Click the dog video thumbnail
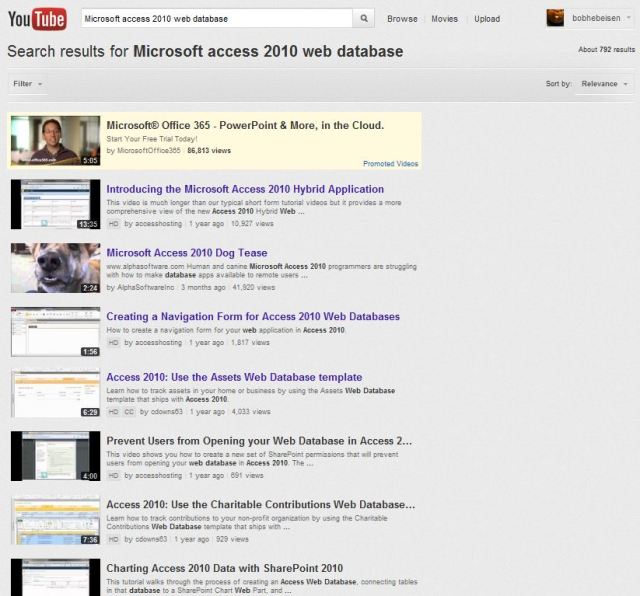 (56, 268)
